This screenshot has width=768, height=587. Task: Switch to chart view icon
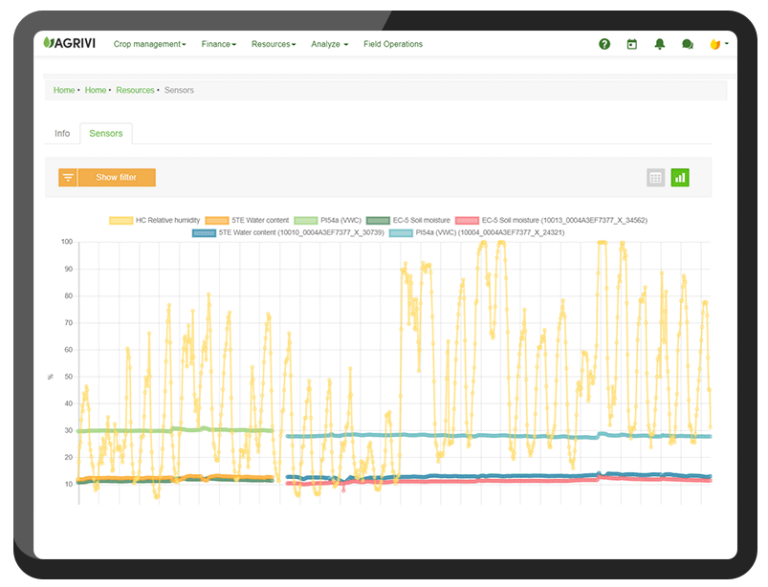[x=680, y=177]
